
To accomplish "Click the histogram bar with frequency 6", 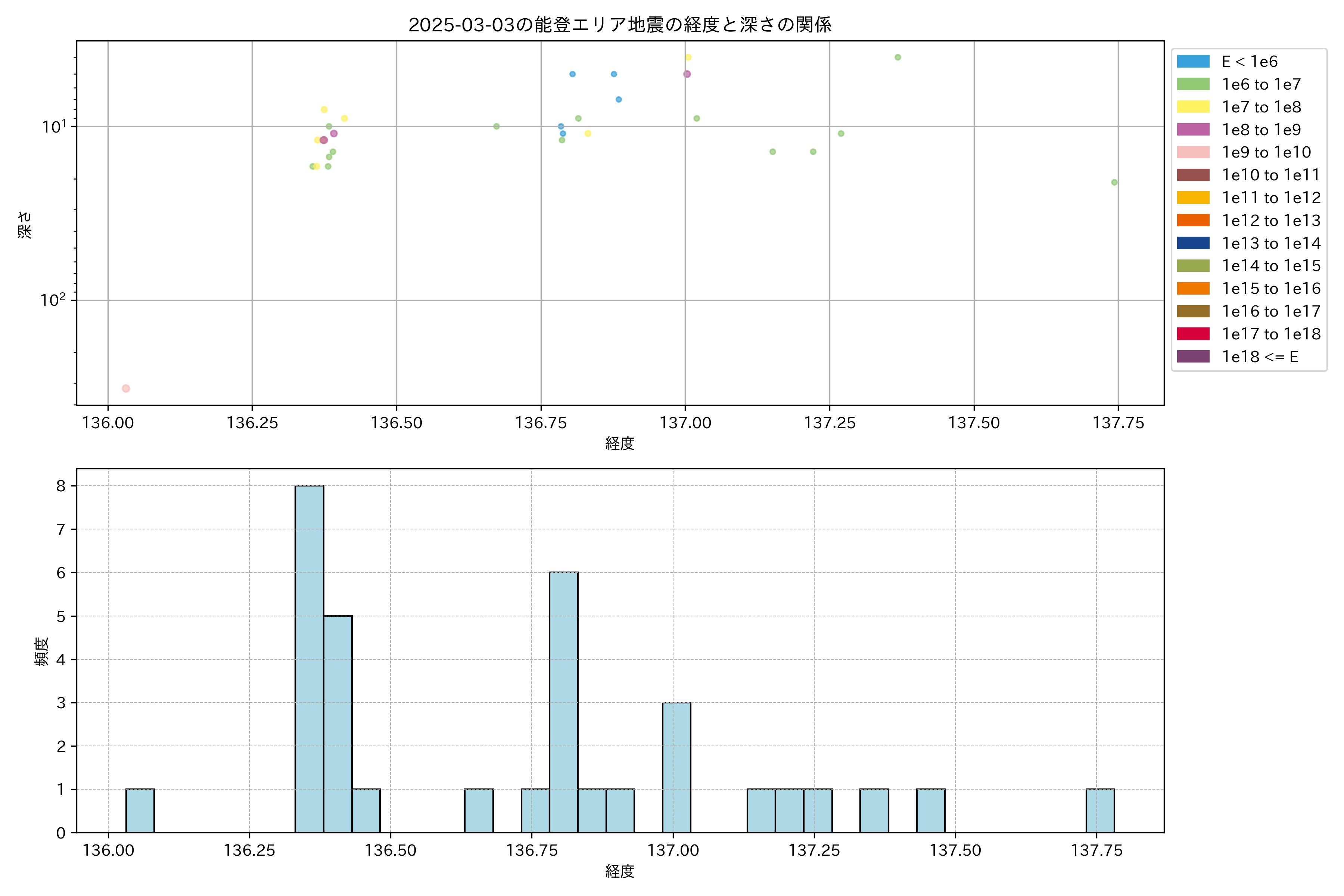I will [563, 702].
